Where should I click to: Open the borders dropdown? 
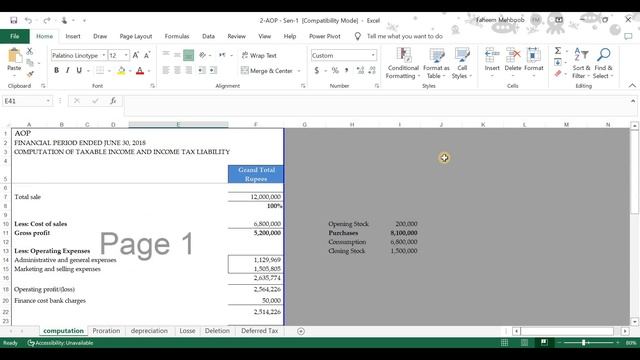point(109,71)
